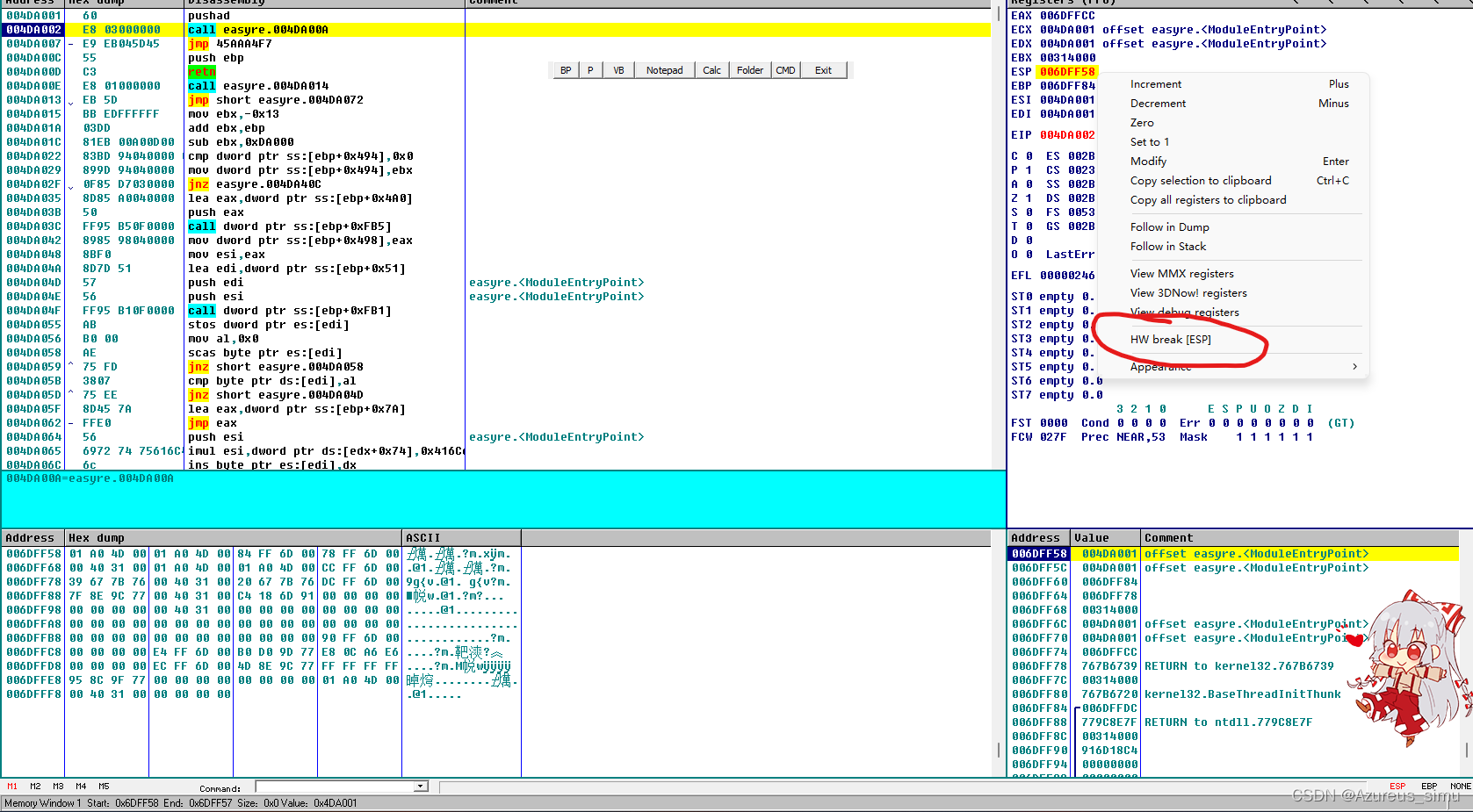1473x812 pixels.
Task: Click the dump Address column header
Action: (x=32, y=538)
